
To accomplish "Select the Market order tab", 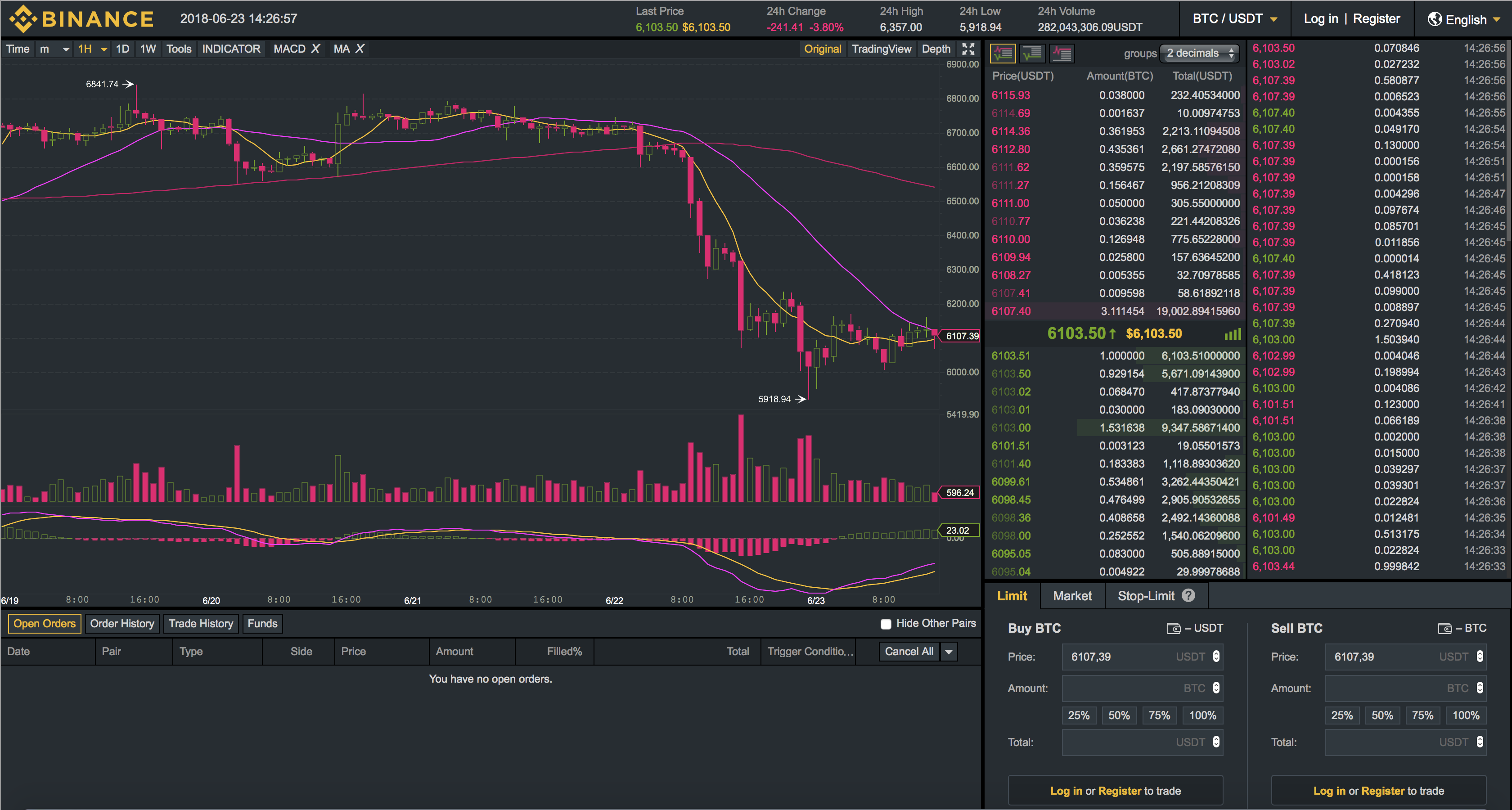I will pos(1072,596).
